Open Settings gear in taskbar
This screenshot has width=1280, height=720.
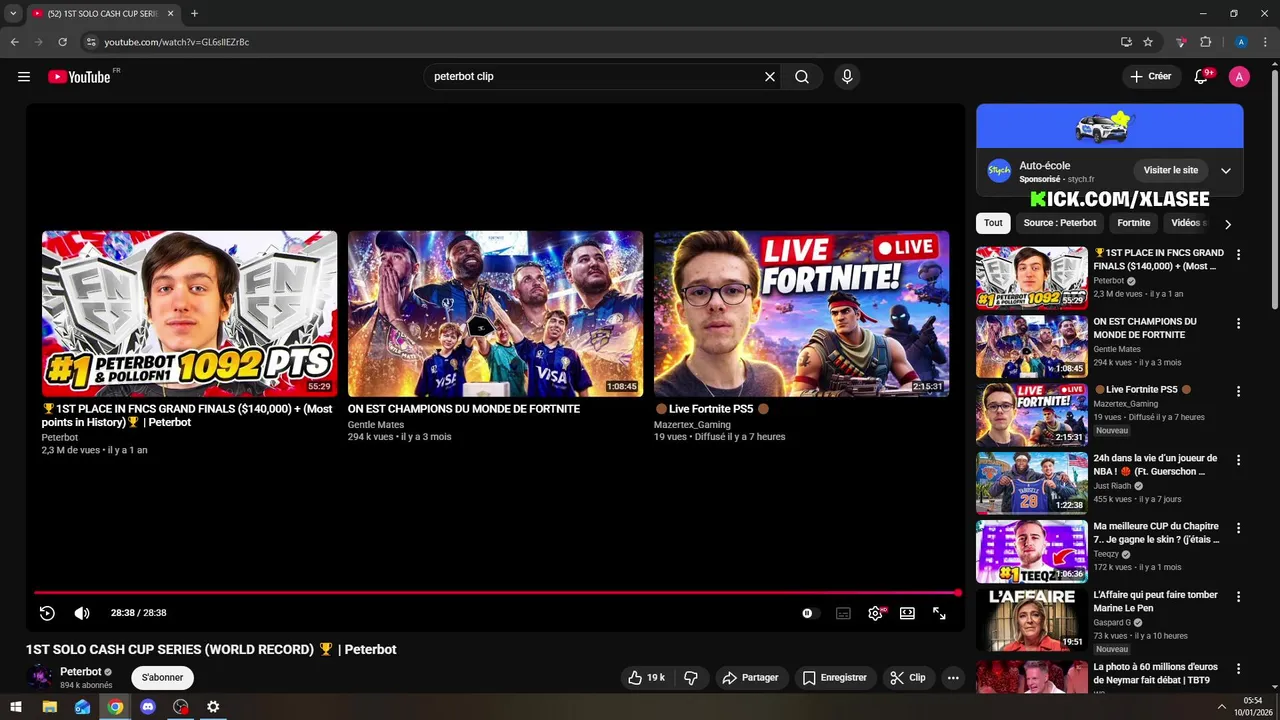(213, 707)
